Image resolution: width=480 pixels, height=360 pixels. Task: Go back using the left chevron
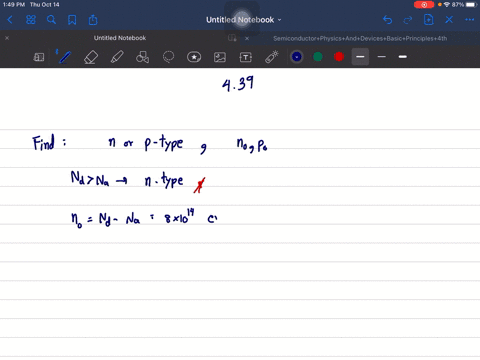(x=10, y=20)
